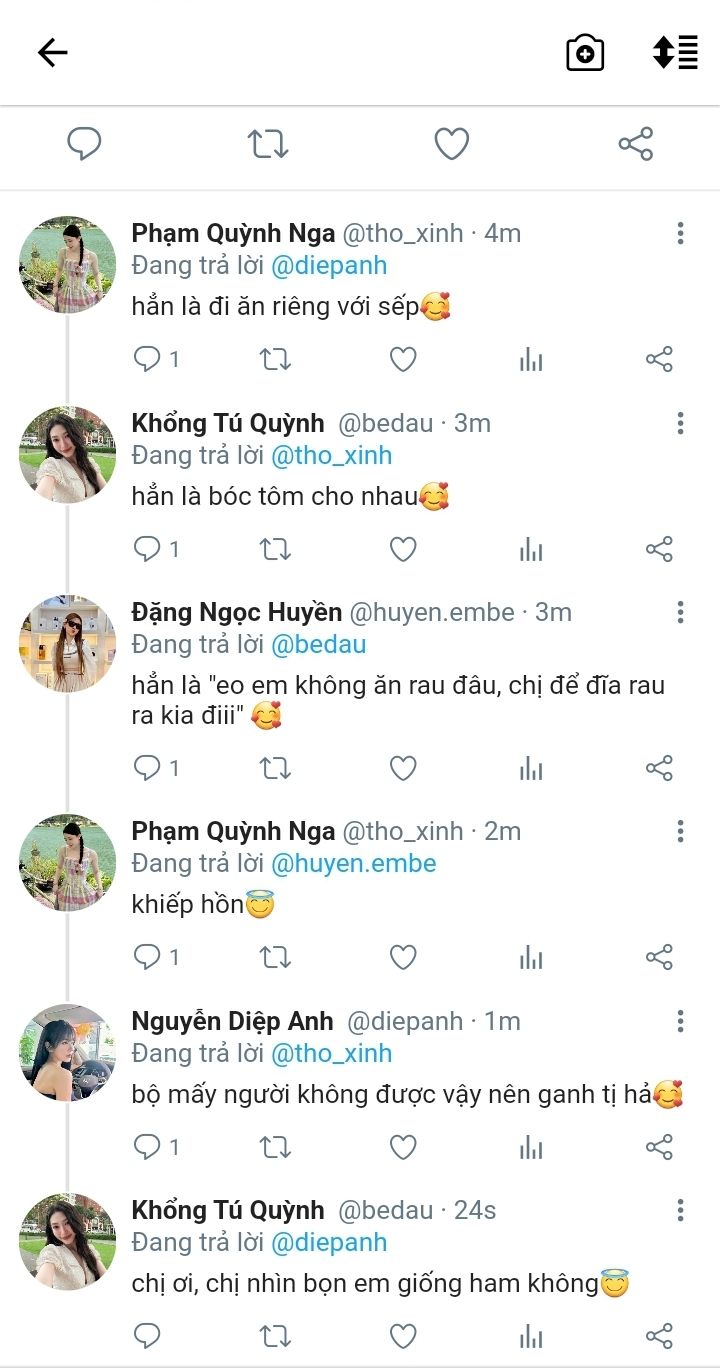Reply to "hẳn là đi ăn riêng với sếp" tweet
The height and width of the screenshot is (1370, 720).
[x=148, y=359]
